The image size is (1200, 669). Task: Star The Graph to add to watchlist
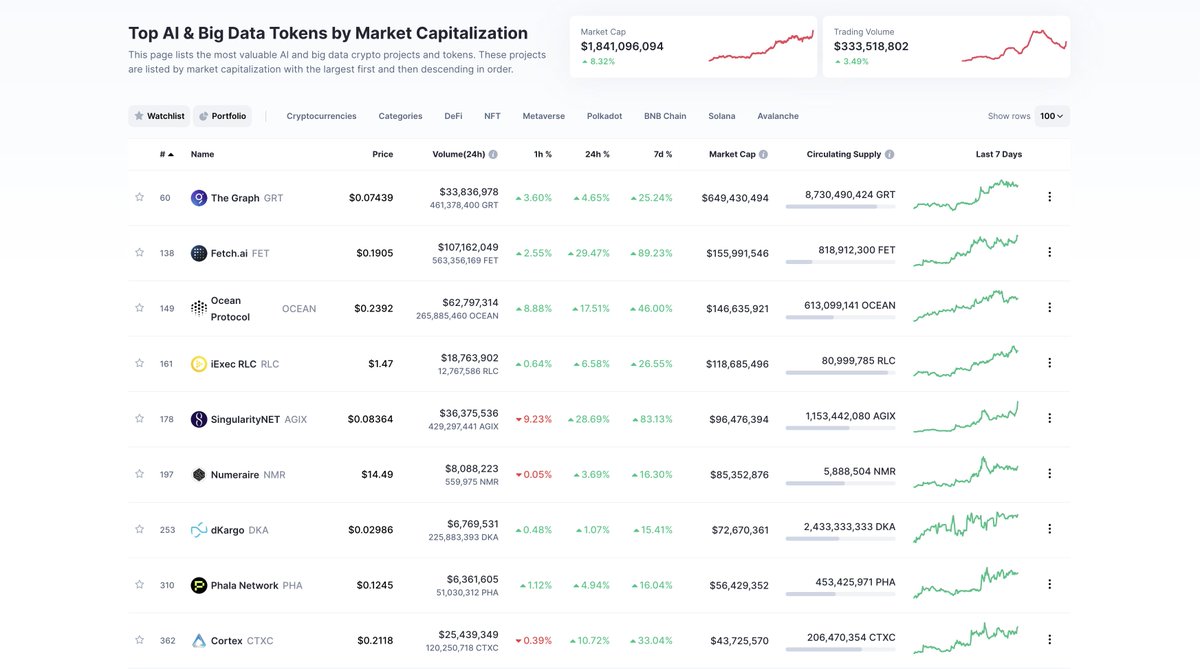click(x=140, y=197)
